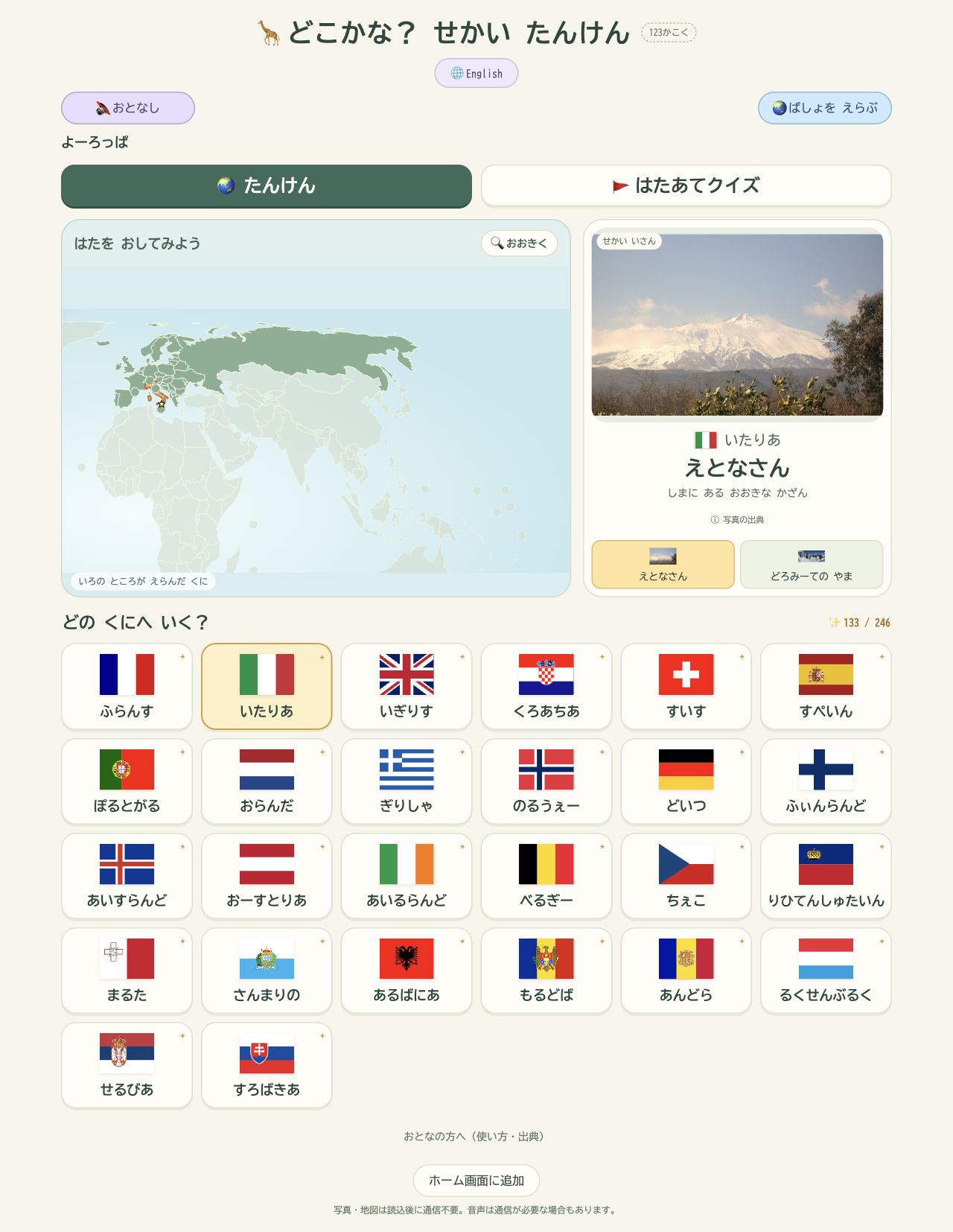Select the Spain flag card すぺいん
This screenshot has width=953, height=1232.
826,686
